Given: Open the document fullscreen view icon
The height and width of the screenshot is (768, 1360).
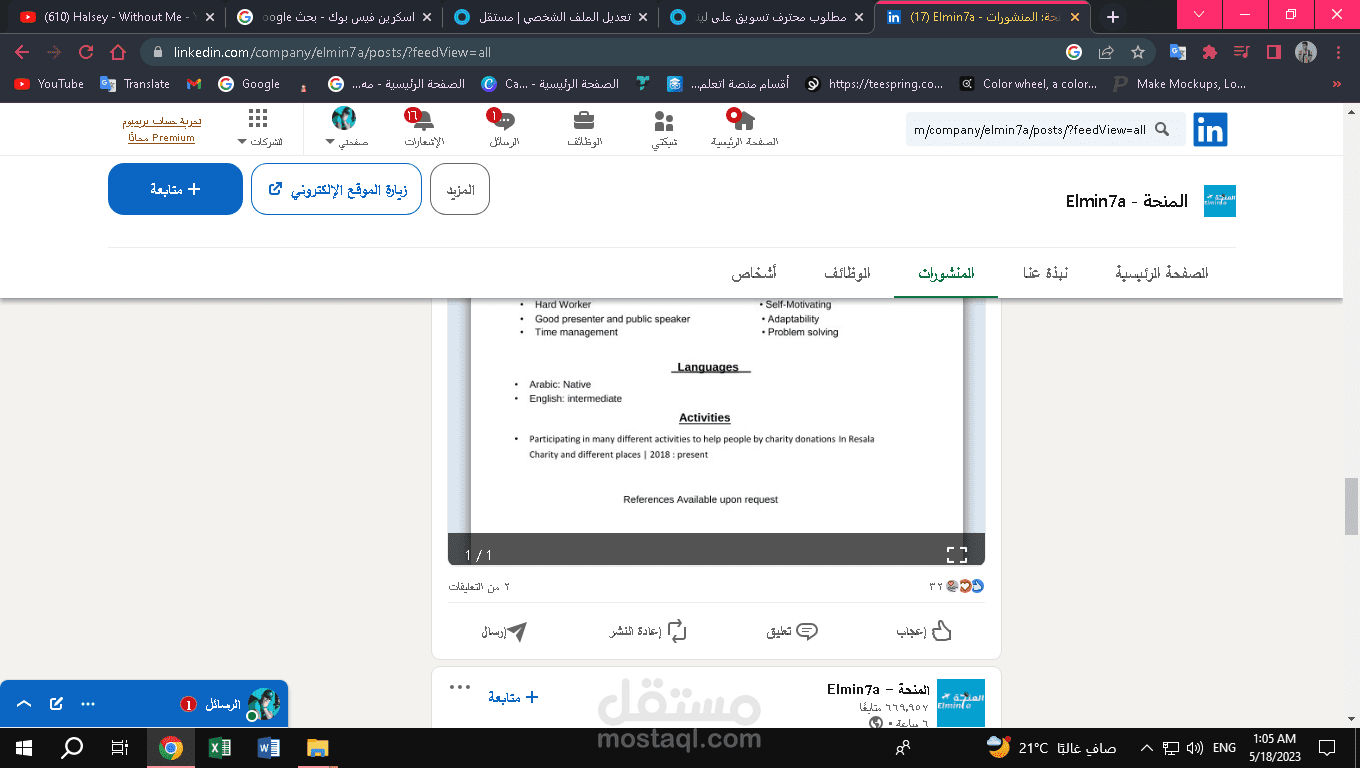Looking at the screenshot, I should (x=957, y=554).
